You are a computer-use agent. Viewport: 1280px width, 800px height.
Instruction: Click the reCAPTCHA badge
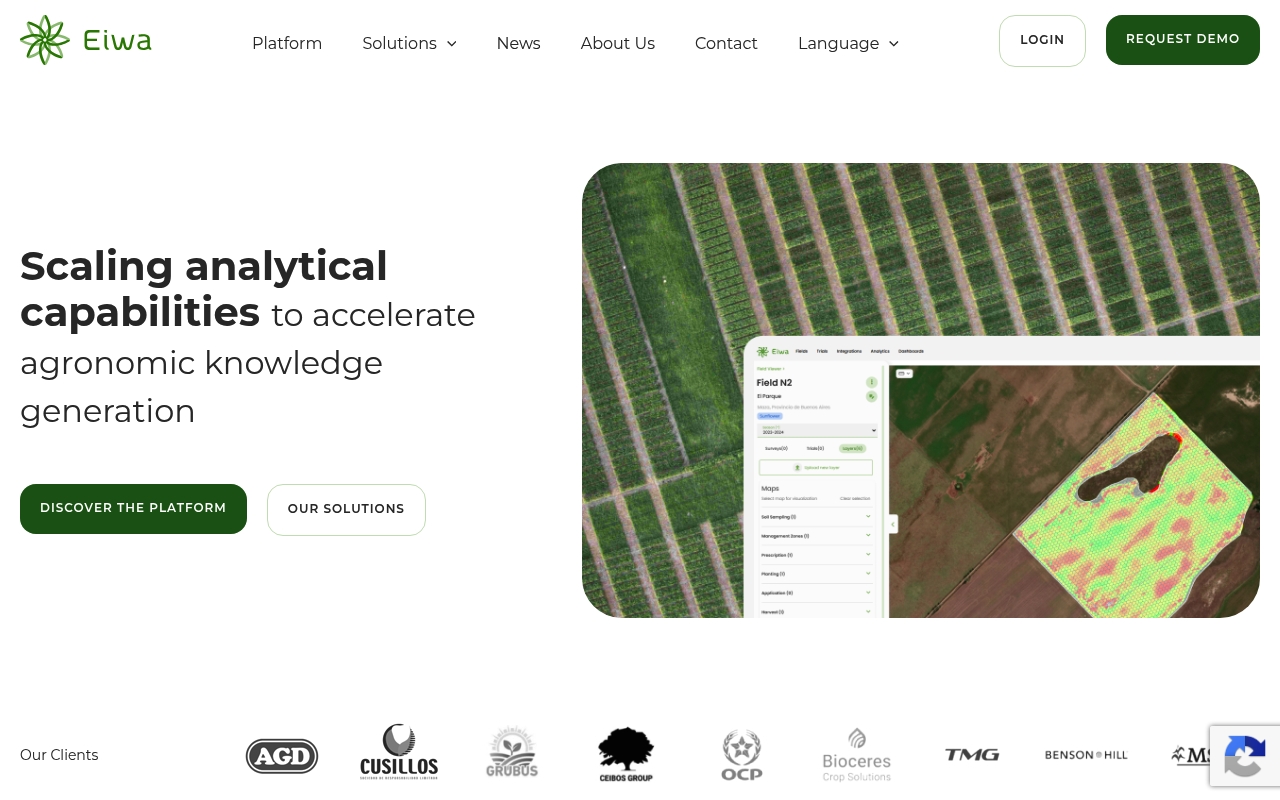(1245, 756)
